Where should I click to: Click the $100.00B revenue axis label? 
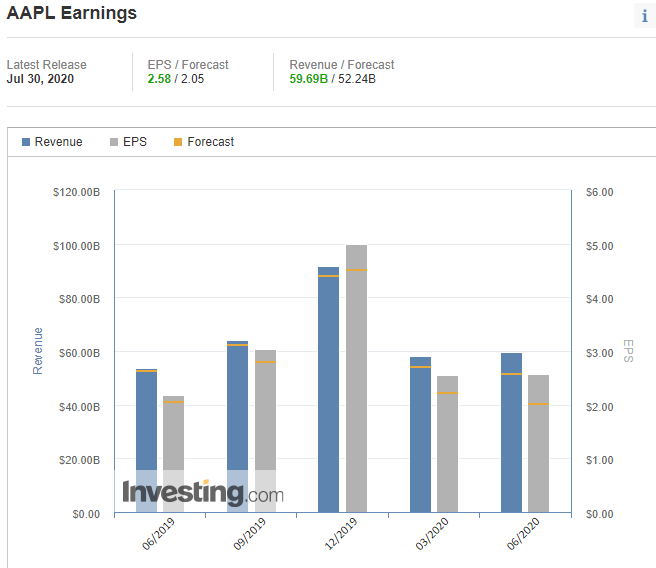tap(77, 246)
